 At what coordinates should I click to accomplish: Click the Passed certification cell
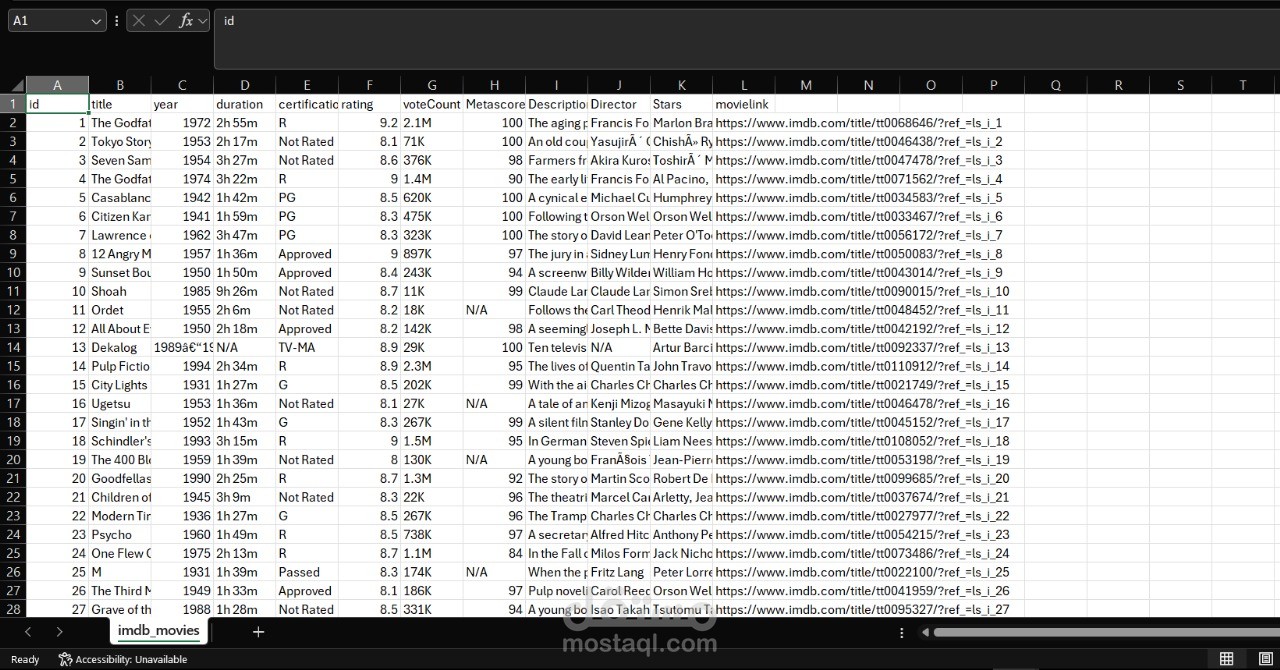(306, 572)
